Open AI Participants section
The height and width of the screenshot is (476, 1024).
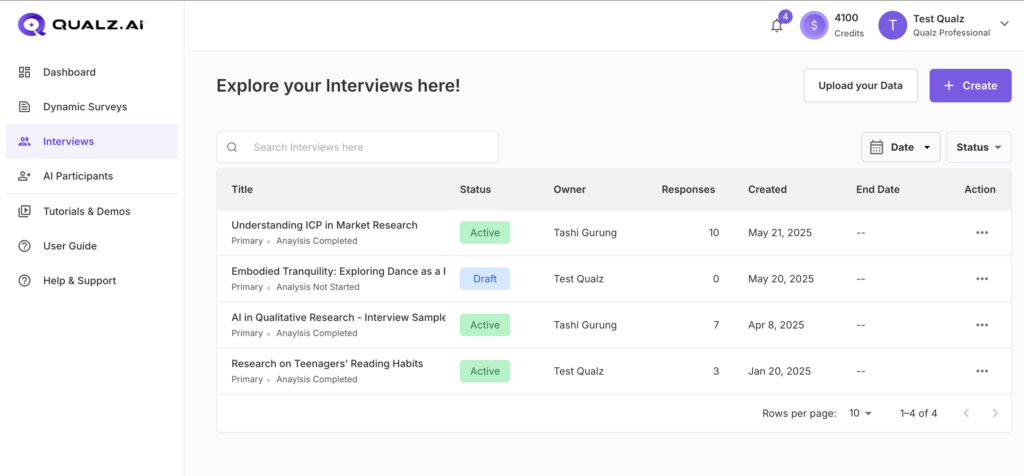77,176
